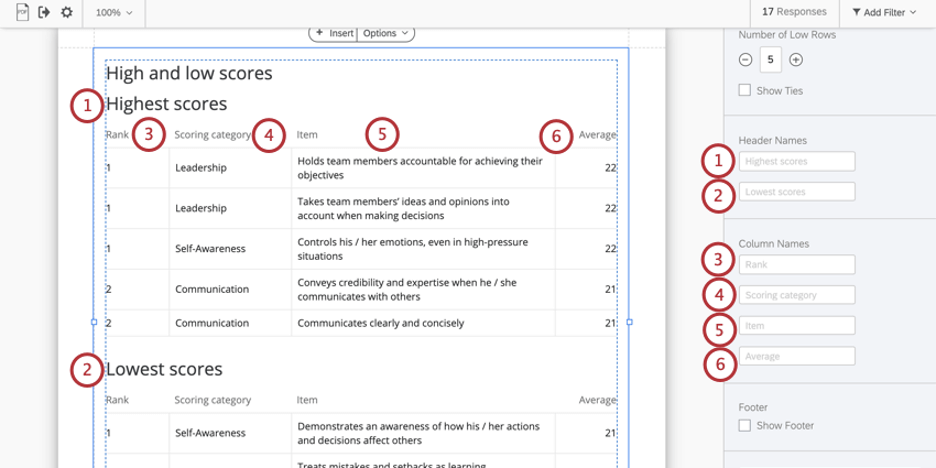Increase number of low rows with plus
Image resolution: width=936 pixels, height=468 pixels.
(796, 60)
